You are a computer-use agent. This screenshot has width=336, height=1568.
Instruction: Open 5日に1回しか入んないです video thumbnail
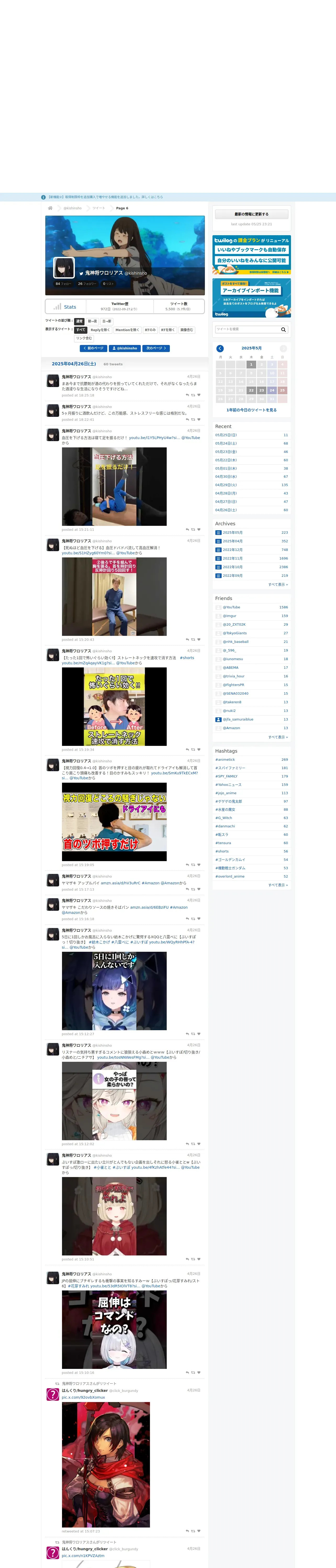114,991
